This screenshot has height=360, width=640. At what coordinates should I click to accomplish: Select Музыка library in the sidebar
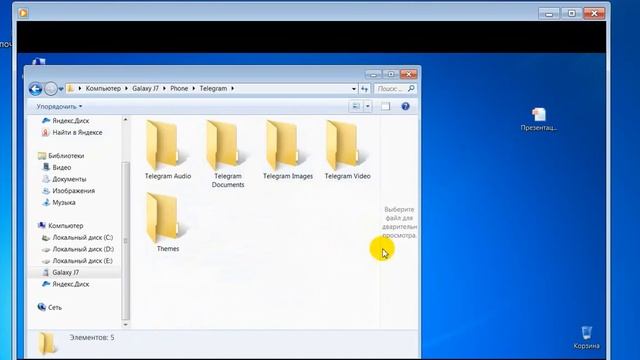tap(59, 202)
